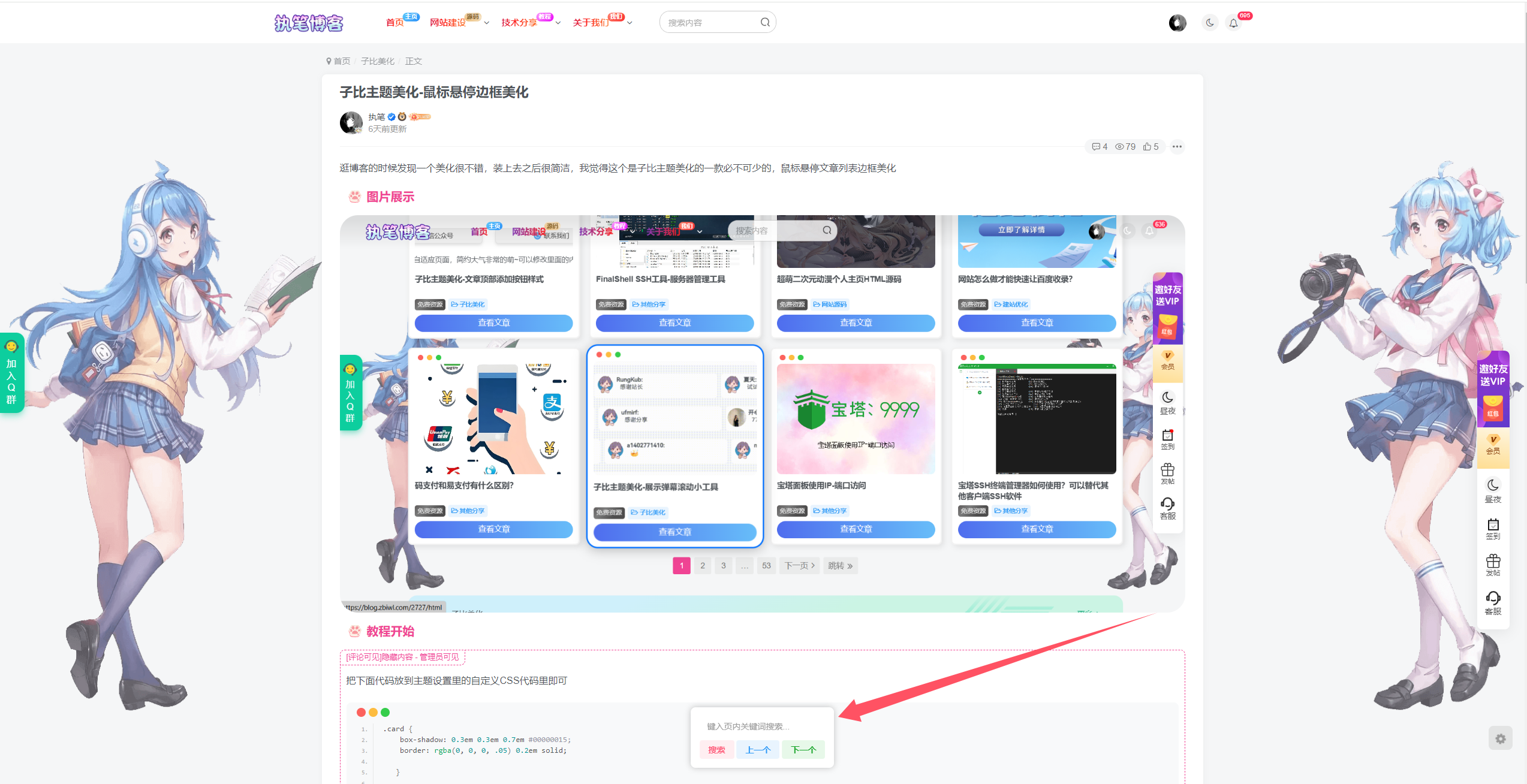Image resolution: width=1527 pixels, height=784 pixels.
Task: Open the 技术分享 nav menu
Action: [519, 23]
